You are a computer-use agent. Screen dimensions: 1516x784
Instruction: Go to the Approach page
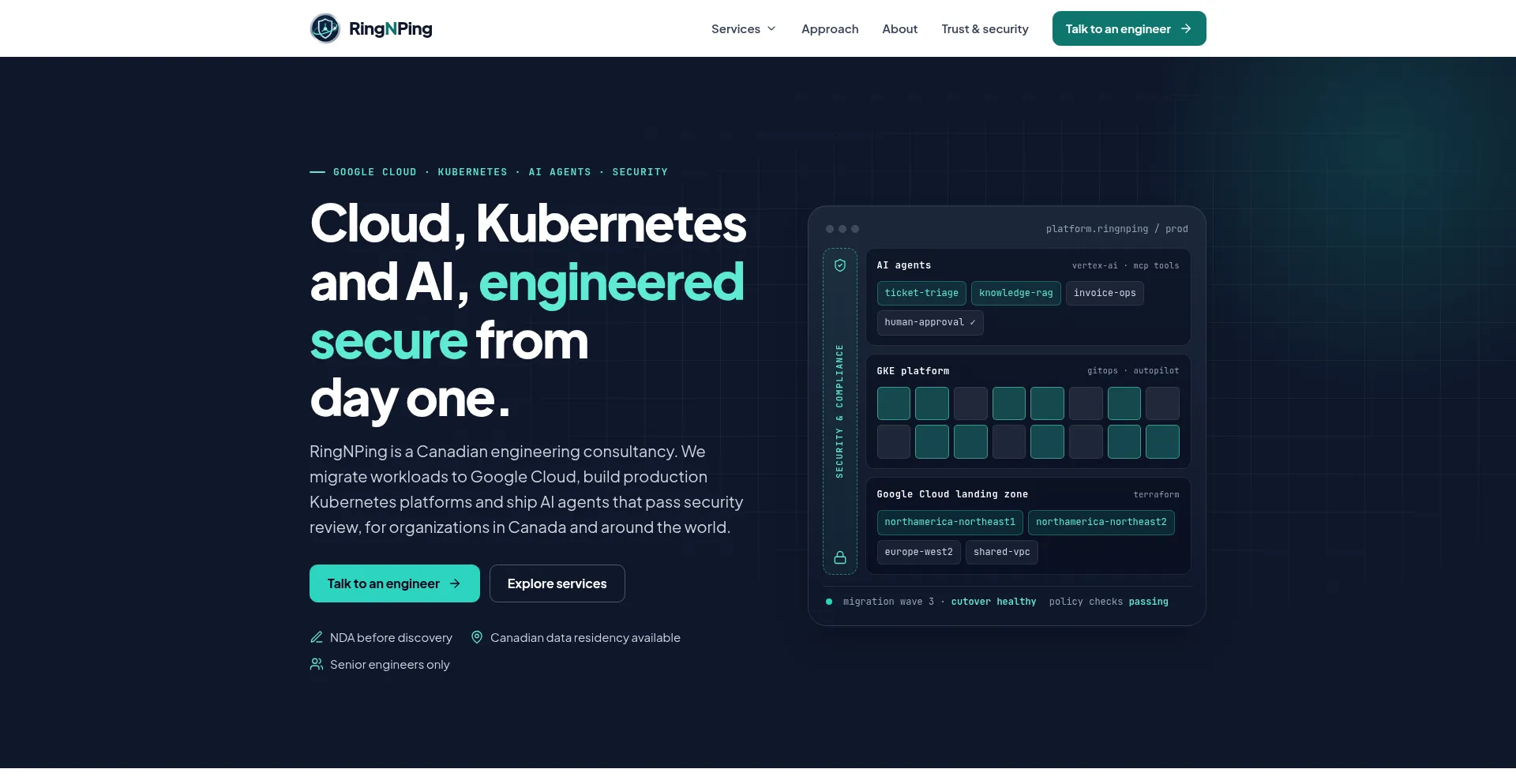point(830,28)
